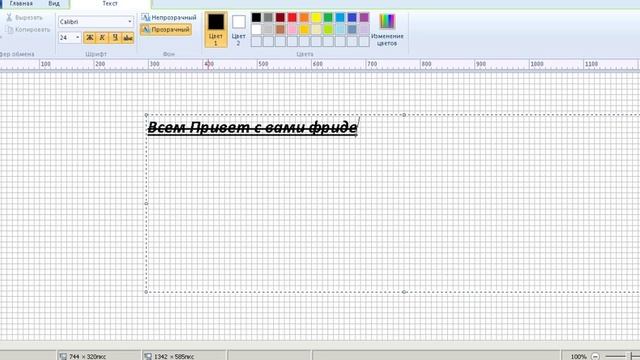Activate Цвет 1 foreground color box
The width and height of the screenshot is (640, 360).
pyautogui.click(x=216, y=29)
